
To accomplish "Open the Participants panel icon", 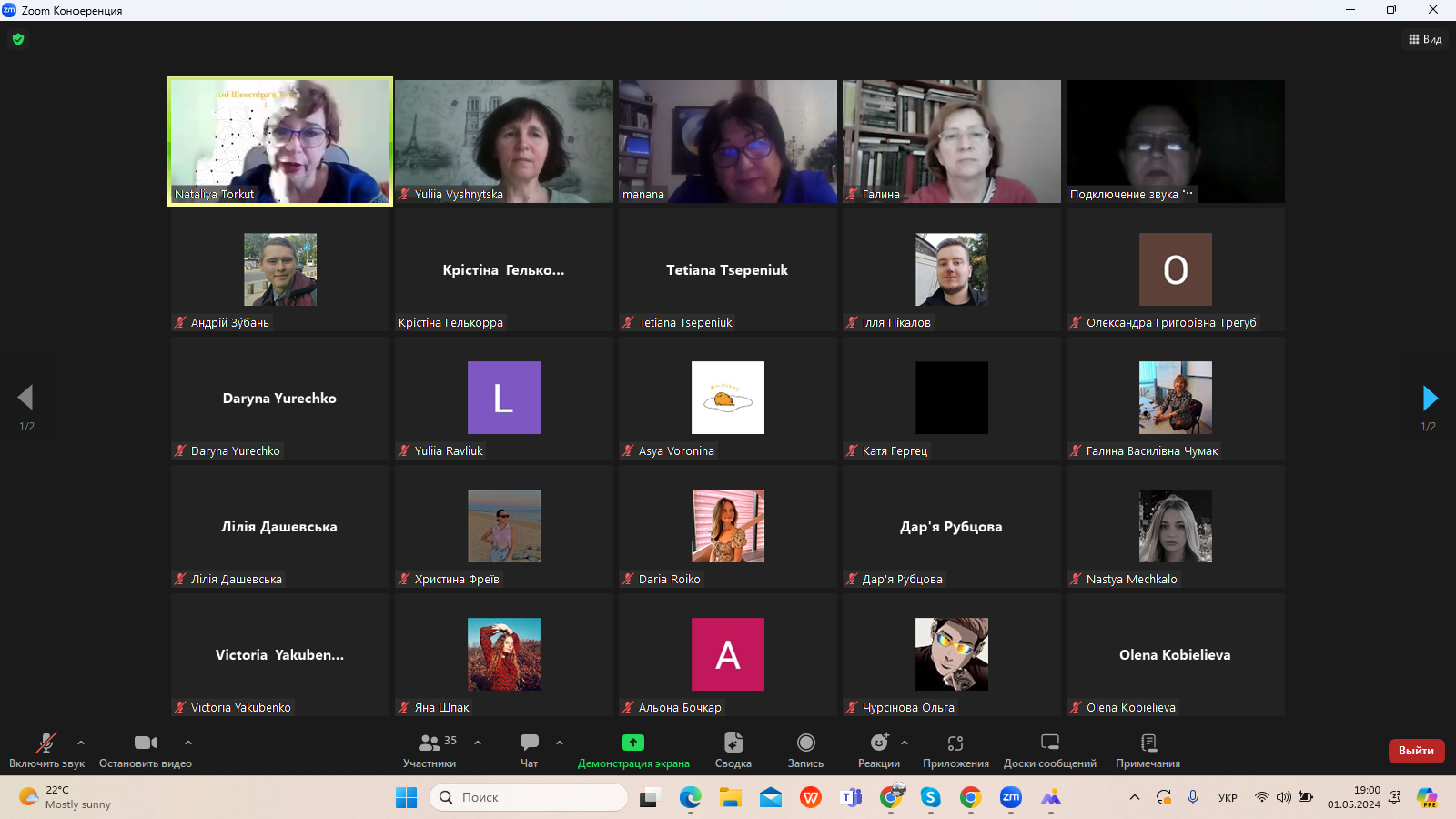I will 430,743.
